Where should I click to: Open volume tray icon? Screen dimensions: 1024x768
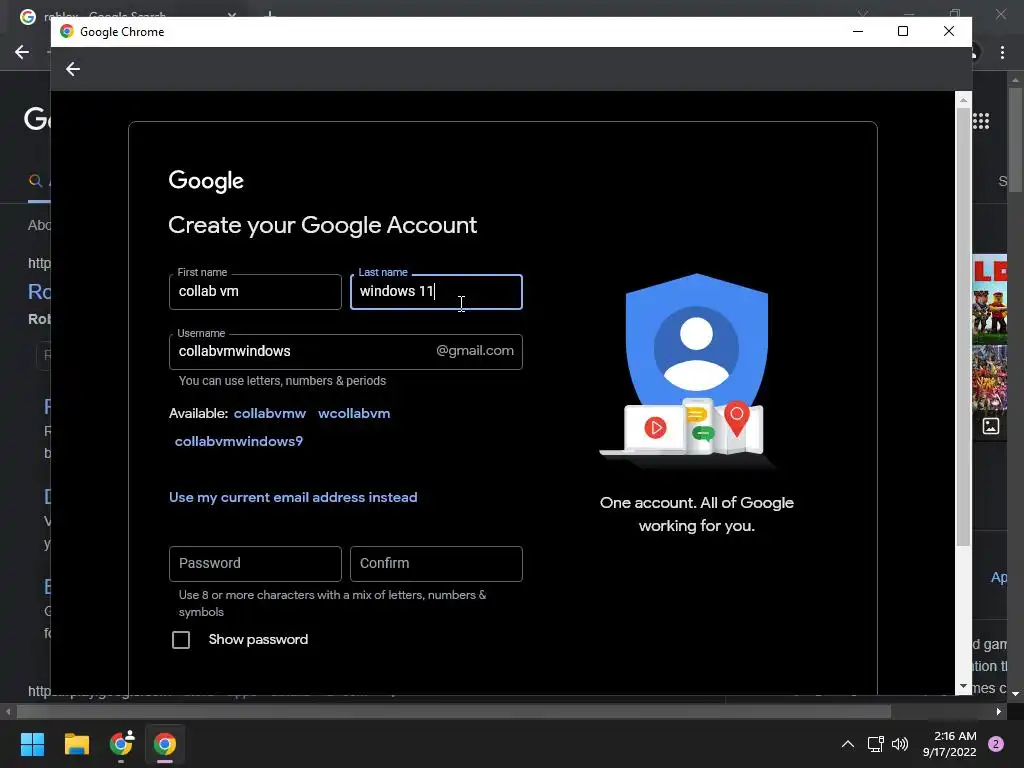[x=900, y=744]
